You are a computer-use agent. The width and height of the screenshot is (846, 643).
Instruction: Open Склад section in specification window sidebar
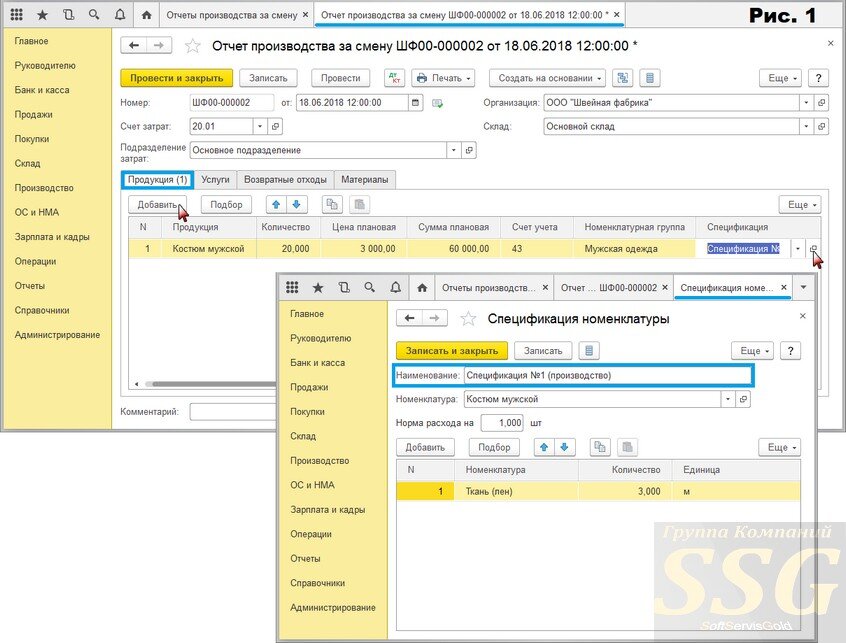tap(303, 436)
